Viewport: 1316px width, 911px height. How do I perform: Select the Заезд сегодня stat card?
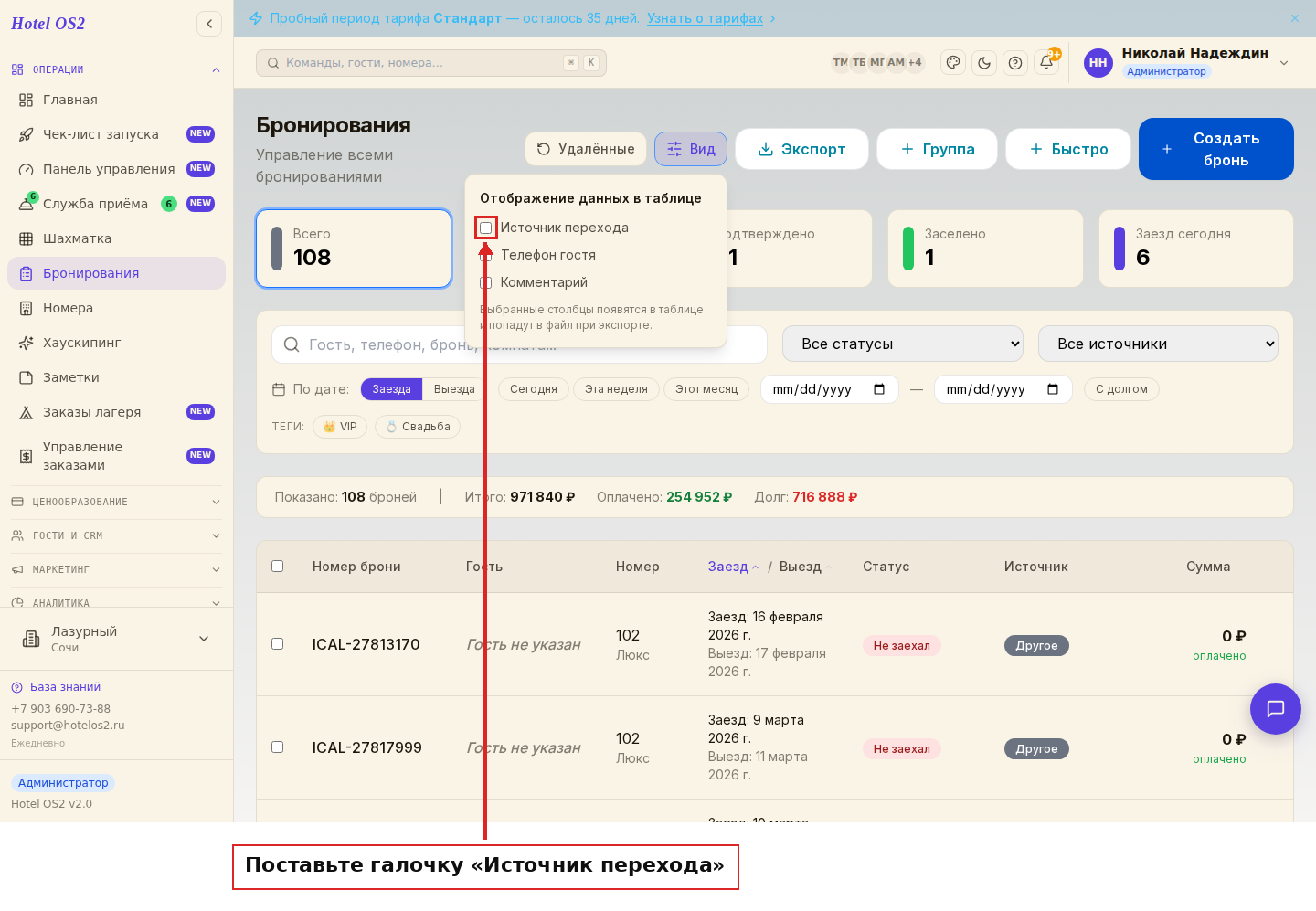1196,249
